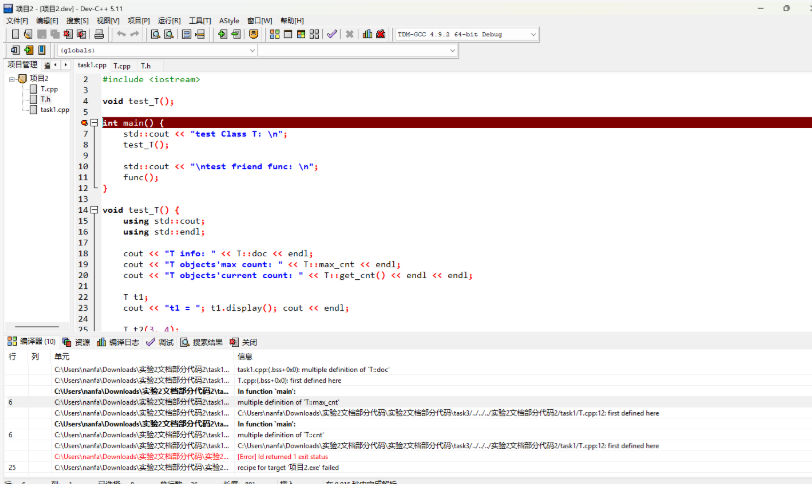Open the 窗口[W] menu
812x484 pixels.
(259, 20)
